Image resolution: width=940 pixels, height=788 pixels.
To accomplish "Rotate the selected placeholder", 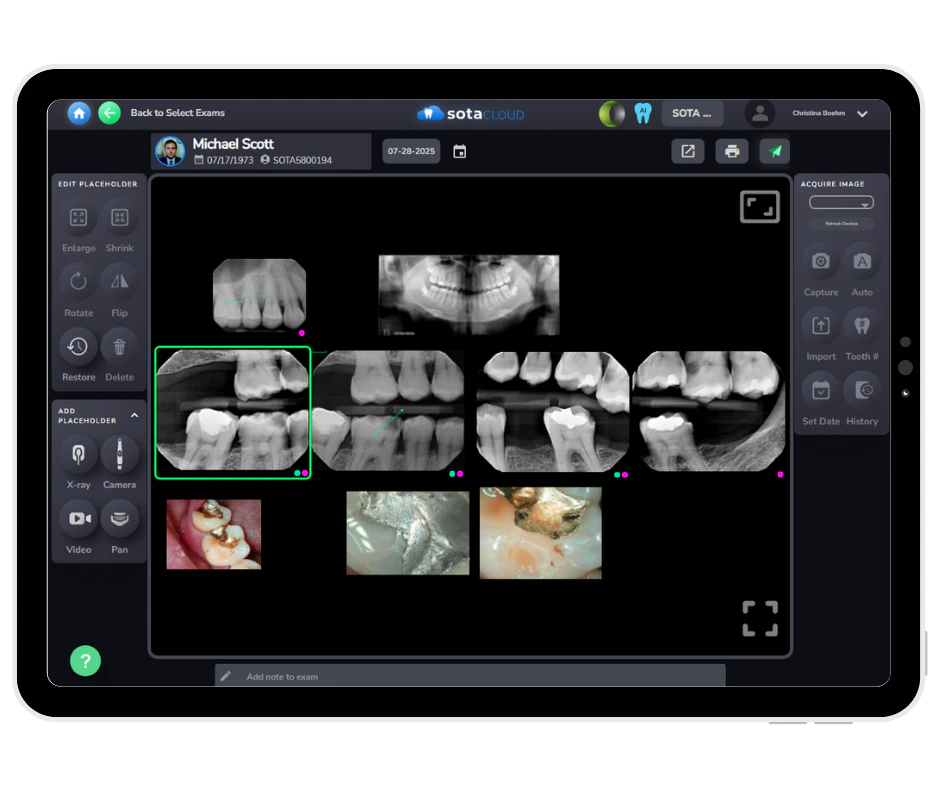I will (78, 282).
